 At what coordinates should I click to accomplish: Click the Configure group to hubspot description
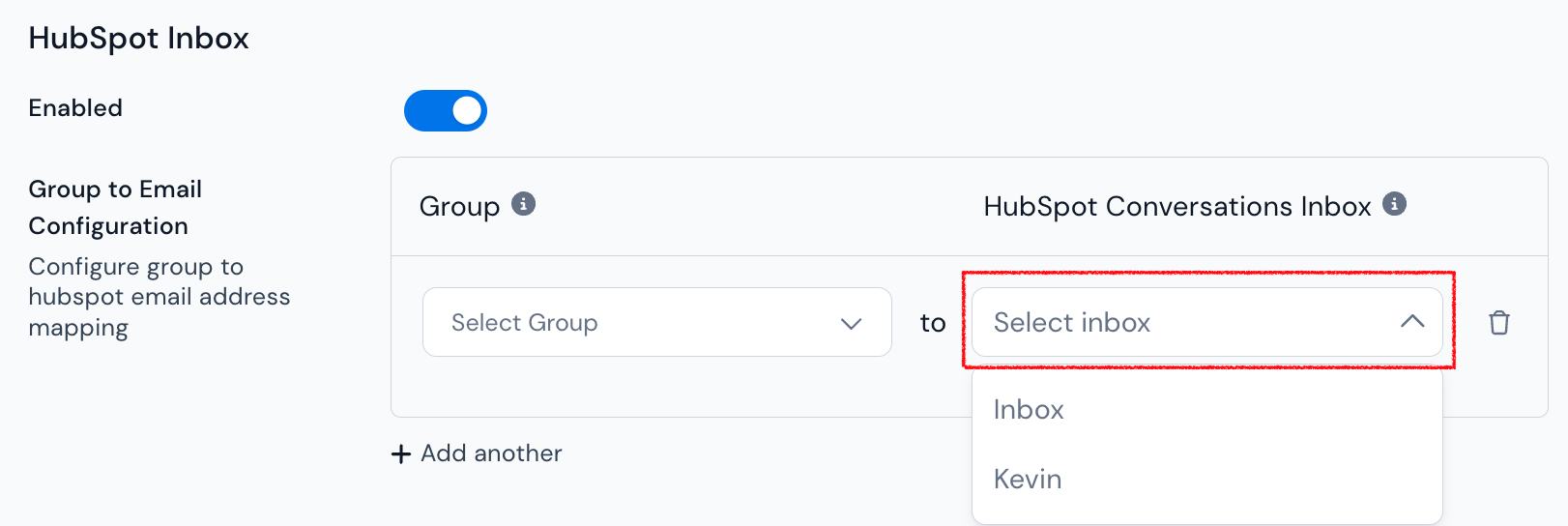tap(160, 297)
